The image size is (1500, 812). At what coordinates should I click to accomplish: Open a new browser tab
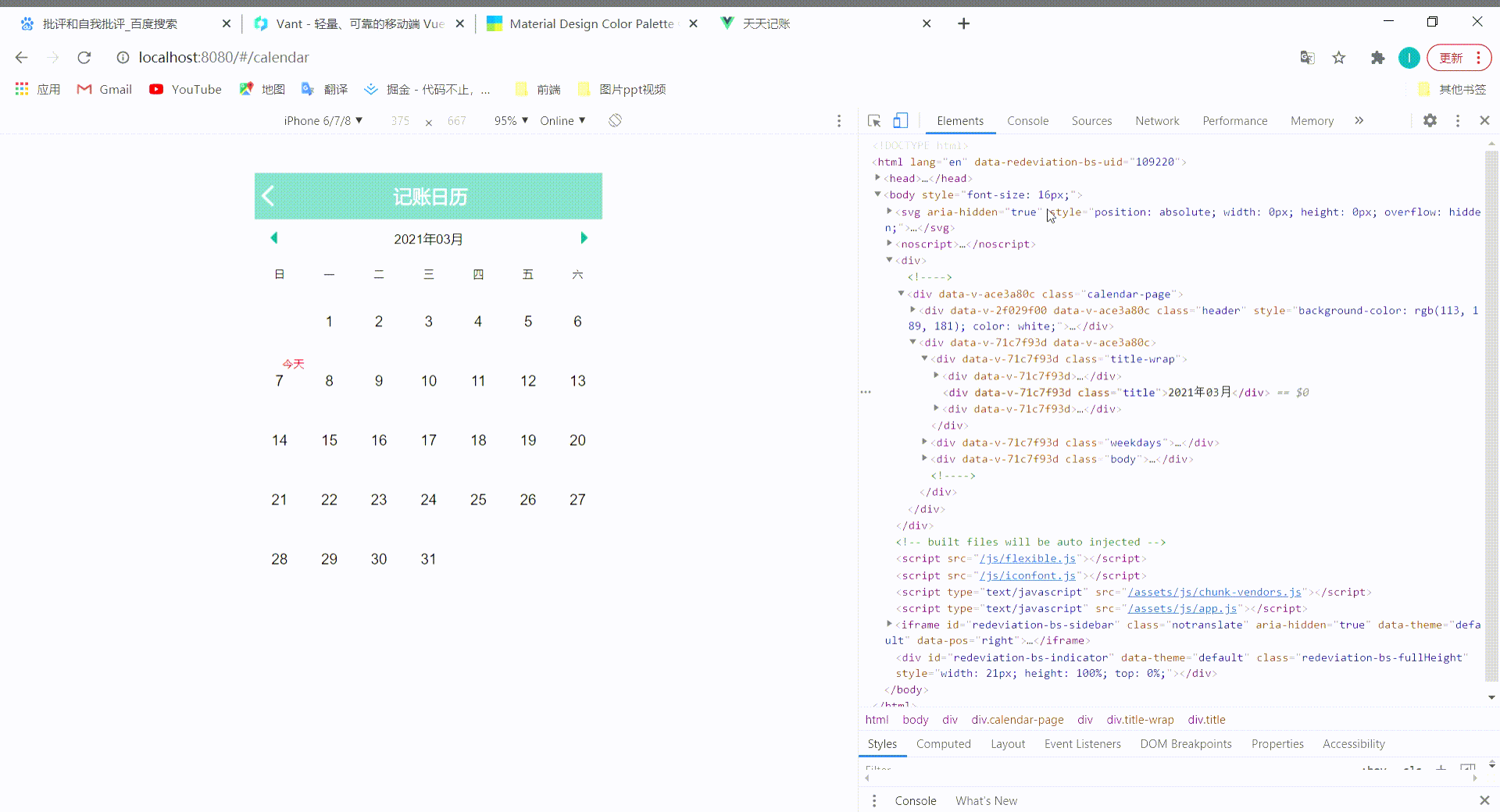coord(963,23)
